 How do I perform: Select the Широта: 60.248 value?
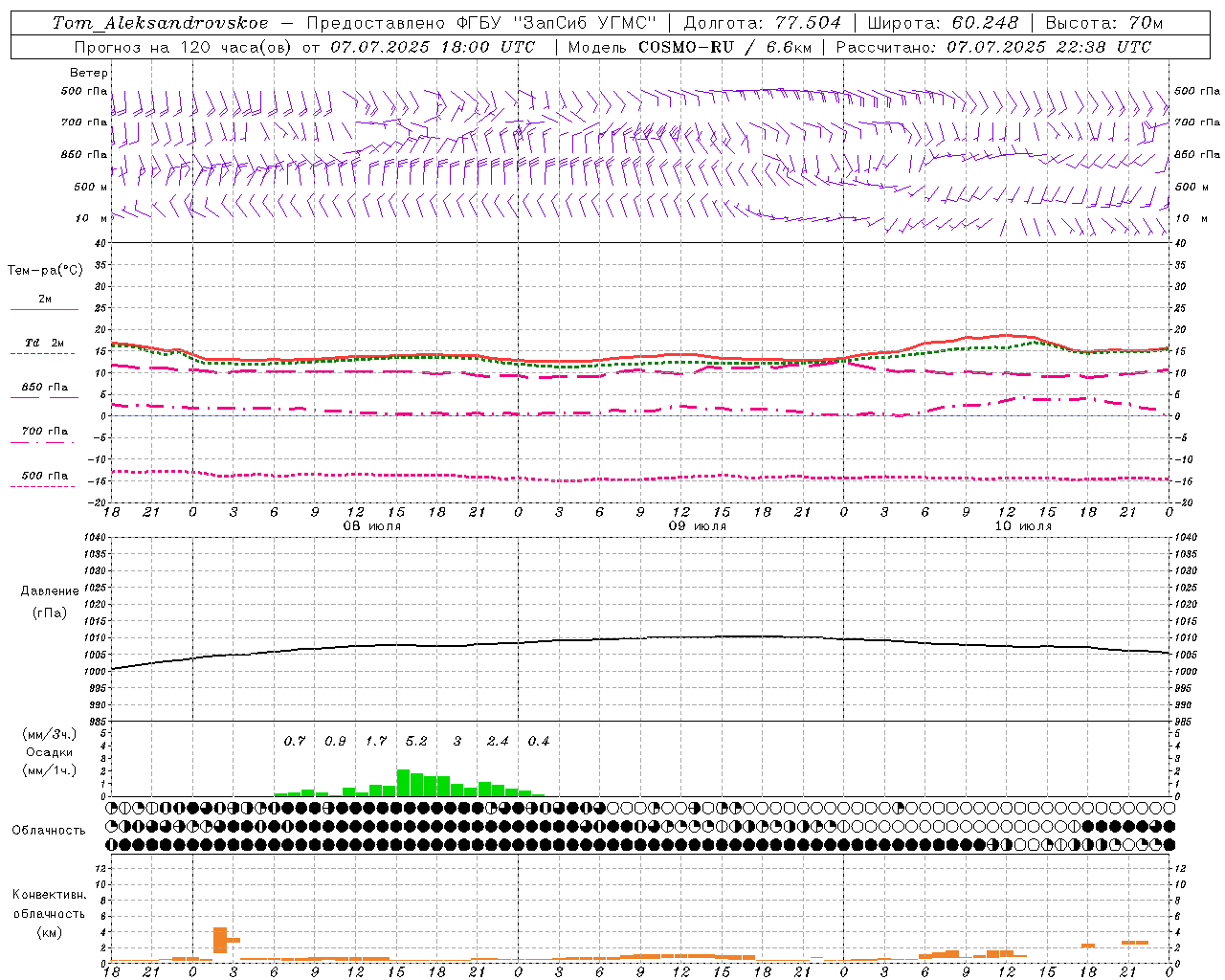(945, 23)
